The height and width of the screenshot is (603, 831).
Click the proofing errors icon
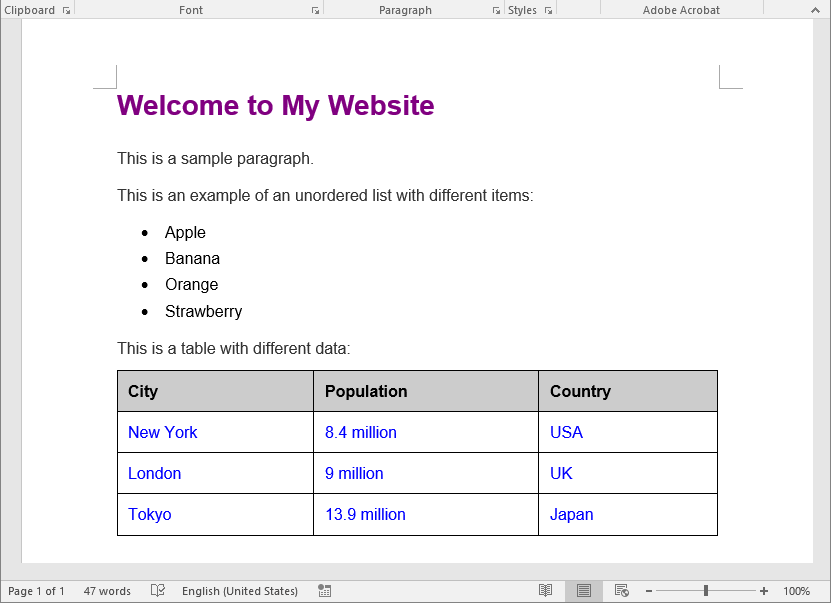tap(158, 591)
